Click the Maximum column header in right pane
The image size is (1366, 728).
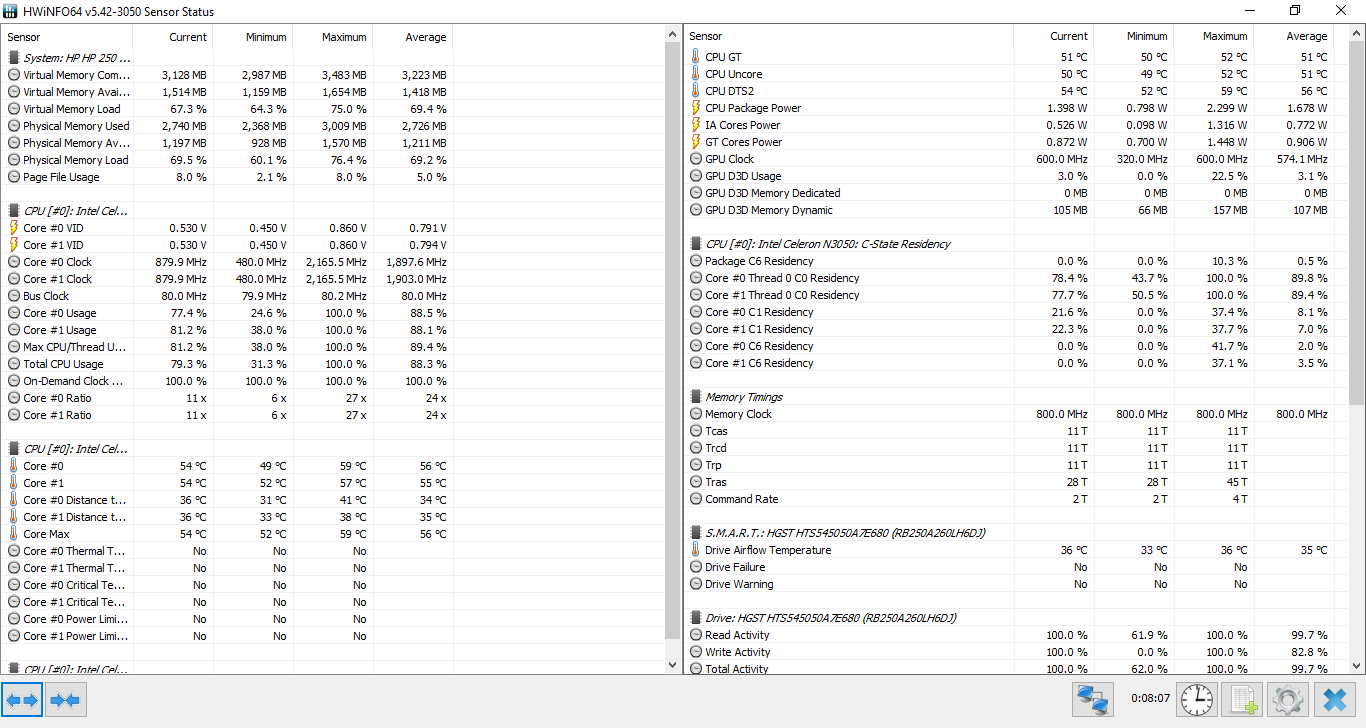pyautogui.click(x=1214, y=36)
